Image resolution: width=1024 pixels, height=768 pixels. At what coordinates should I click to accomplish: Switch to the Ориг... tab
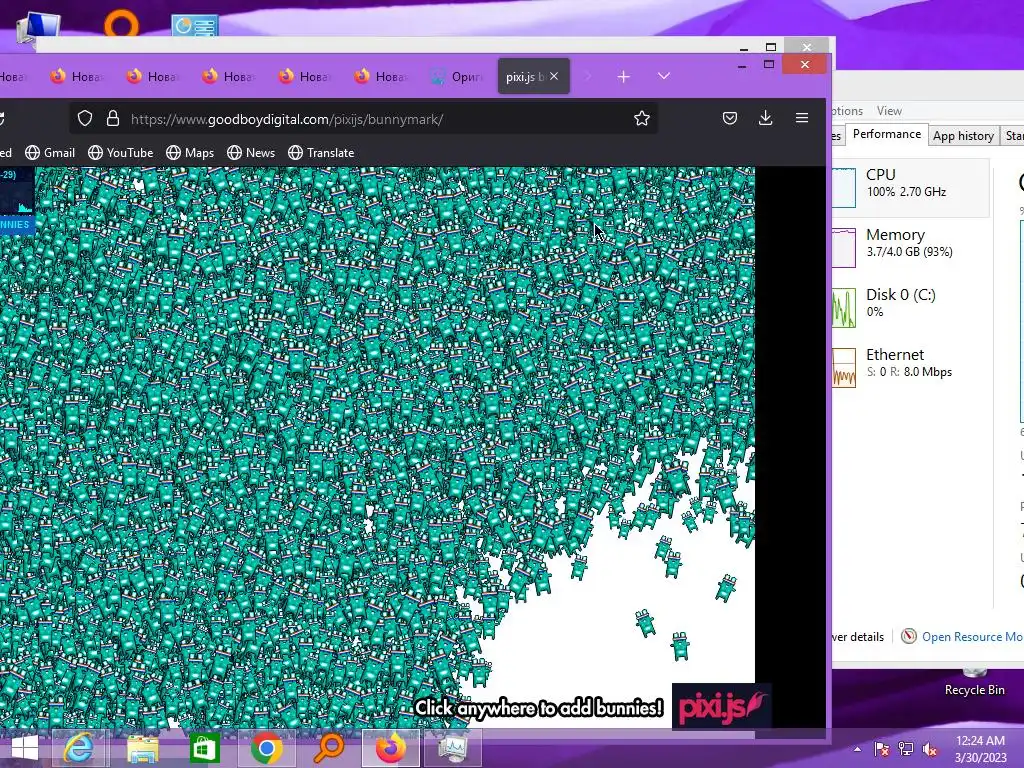(x=457, y=76)
